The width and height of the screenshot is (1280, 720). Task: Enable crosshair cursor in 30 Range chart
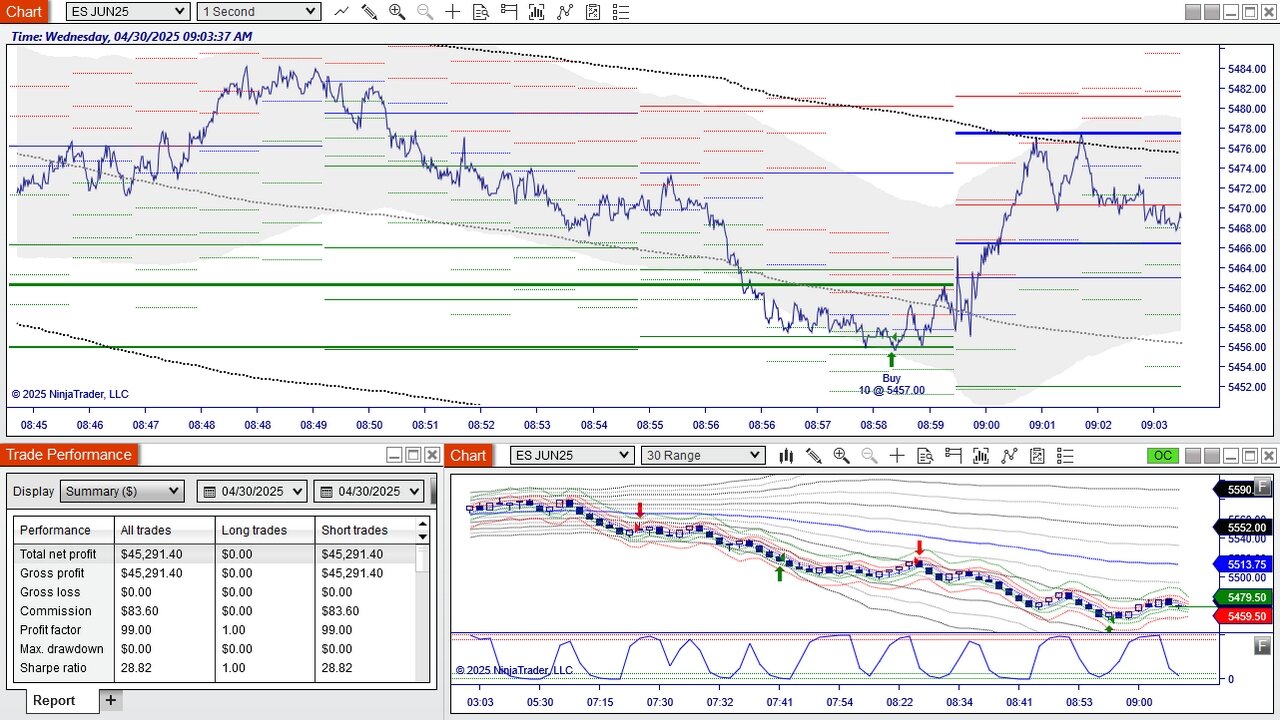click(x=897, y=456)
